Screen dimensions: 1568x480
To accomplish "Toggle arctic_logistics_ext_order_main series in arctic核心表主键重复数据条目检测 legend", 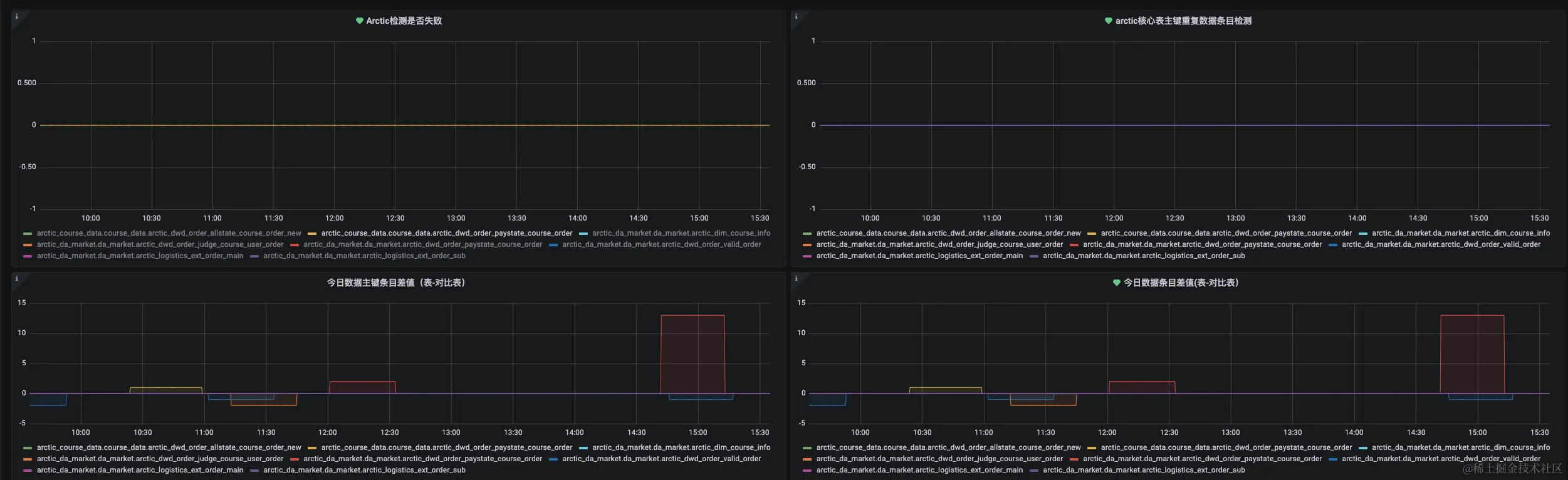I will pyautogui.click(x=919, y=256).
